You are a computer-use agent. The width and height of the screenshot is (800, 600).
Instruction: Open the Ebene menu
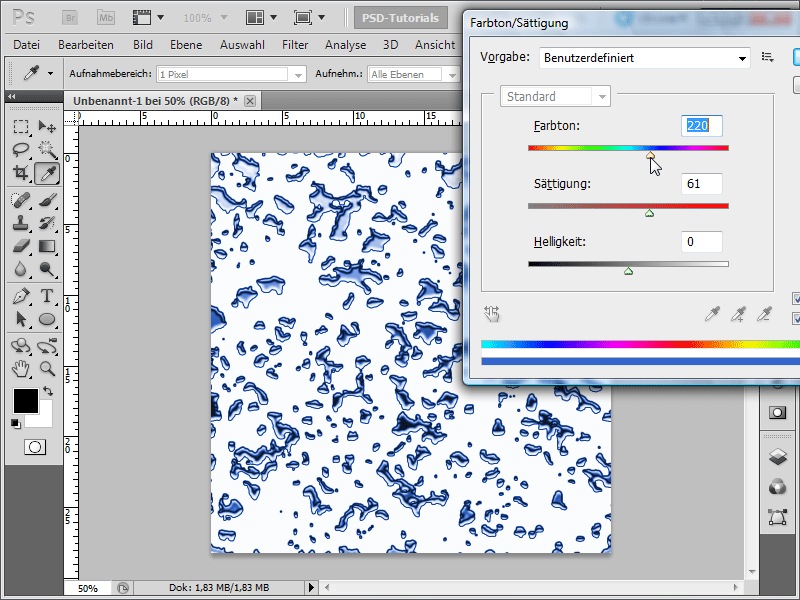tap(186, 45)
